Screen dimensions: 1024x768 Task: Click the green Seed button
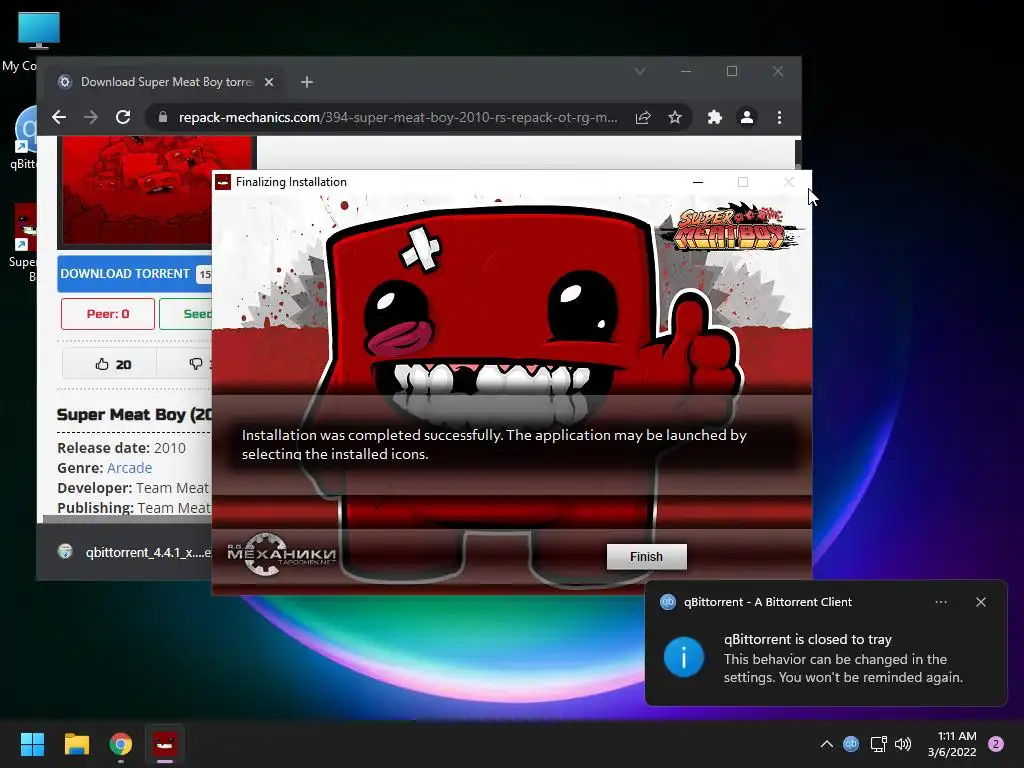point(186,314)
